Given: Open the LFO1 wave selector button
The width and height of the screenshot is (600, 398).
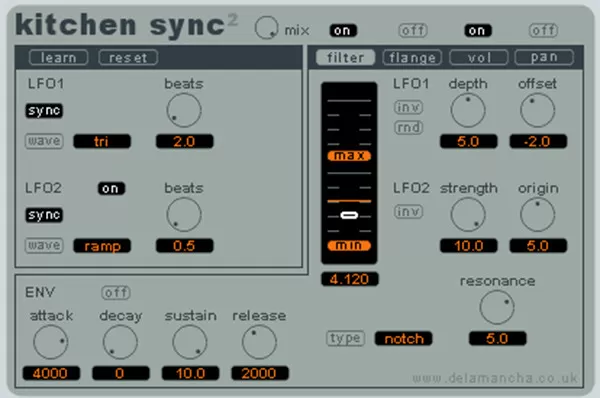Looking at the screenshot, I should tap(44, 141).
